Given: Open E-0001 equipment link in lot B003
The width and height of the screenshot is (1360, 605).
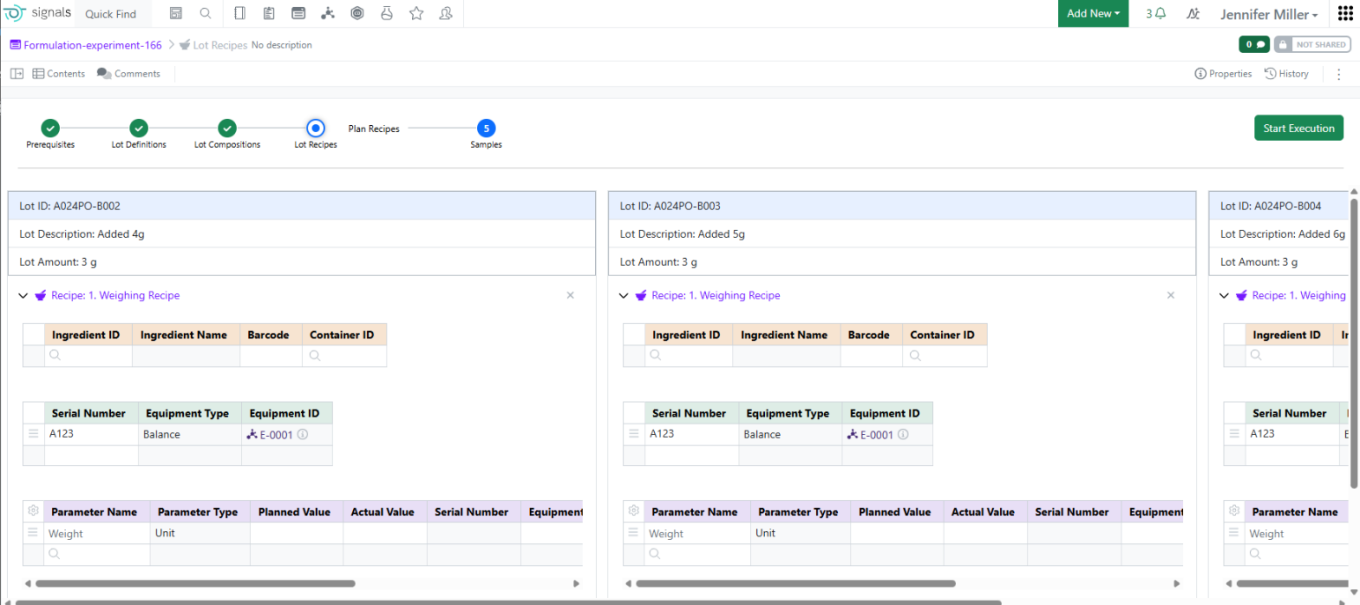Looking at the screenshot, I should point(876,435).
